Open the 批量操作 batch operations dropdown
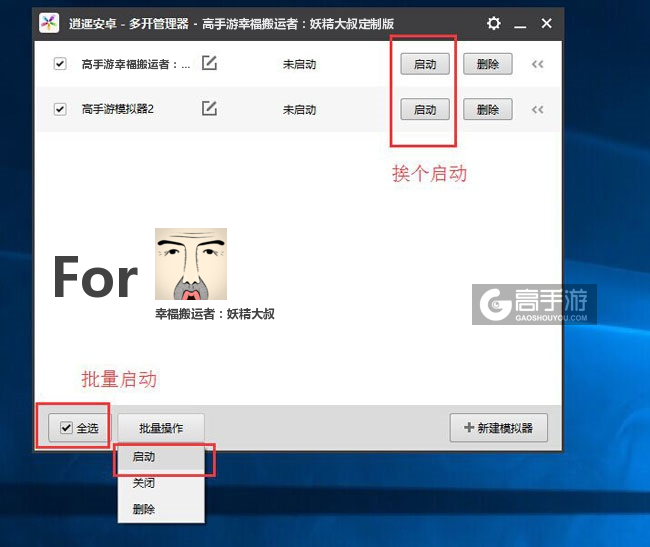 coord(161,428)
